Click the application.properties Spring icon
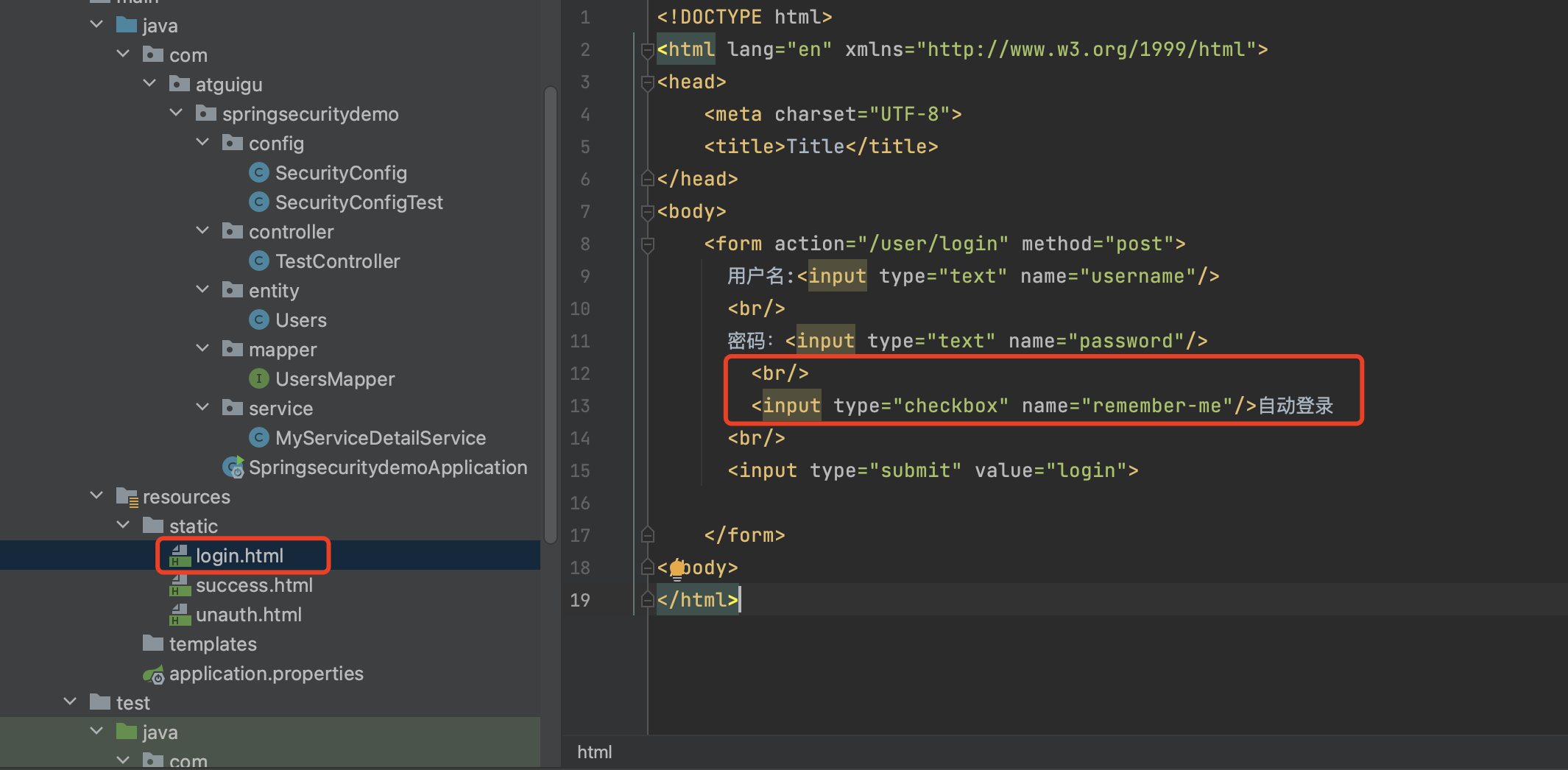This screenshot has height=770, width=1568. (x=154, y=674)
